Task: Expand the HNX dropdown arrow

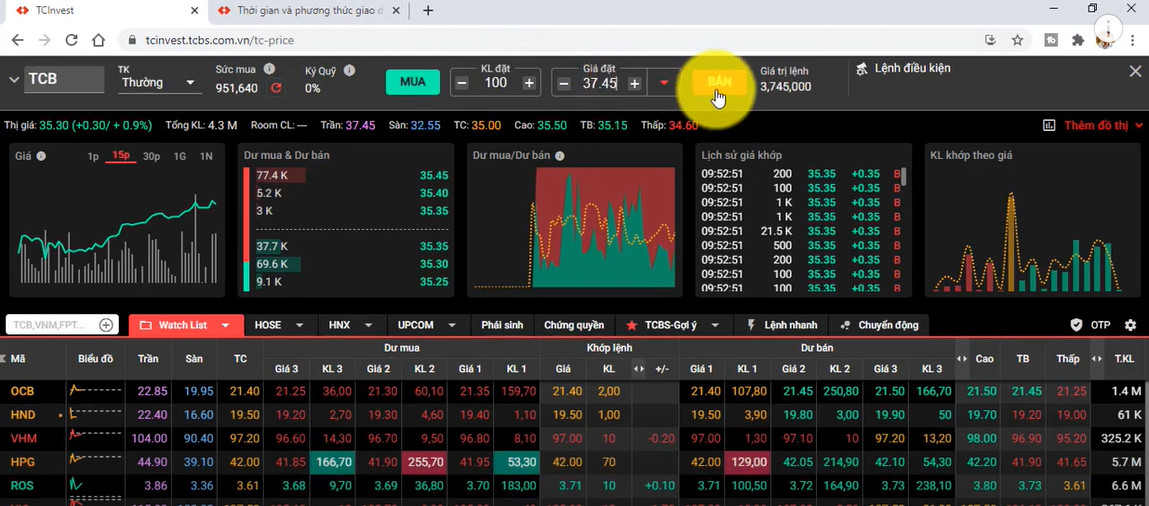Action: point(369,325)
